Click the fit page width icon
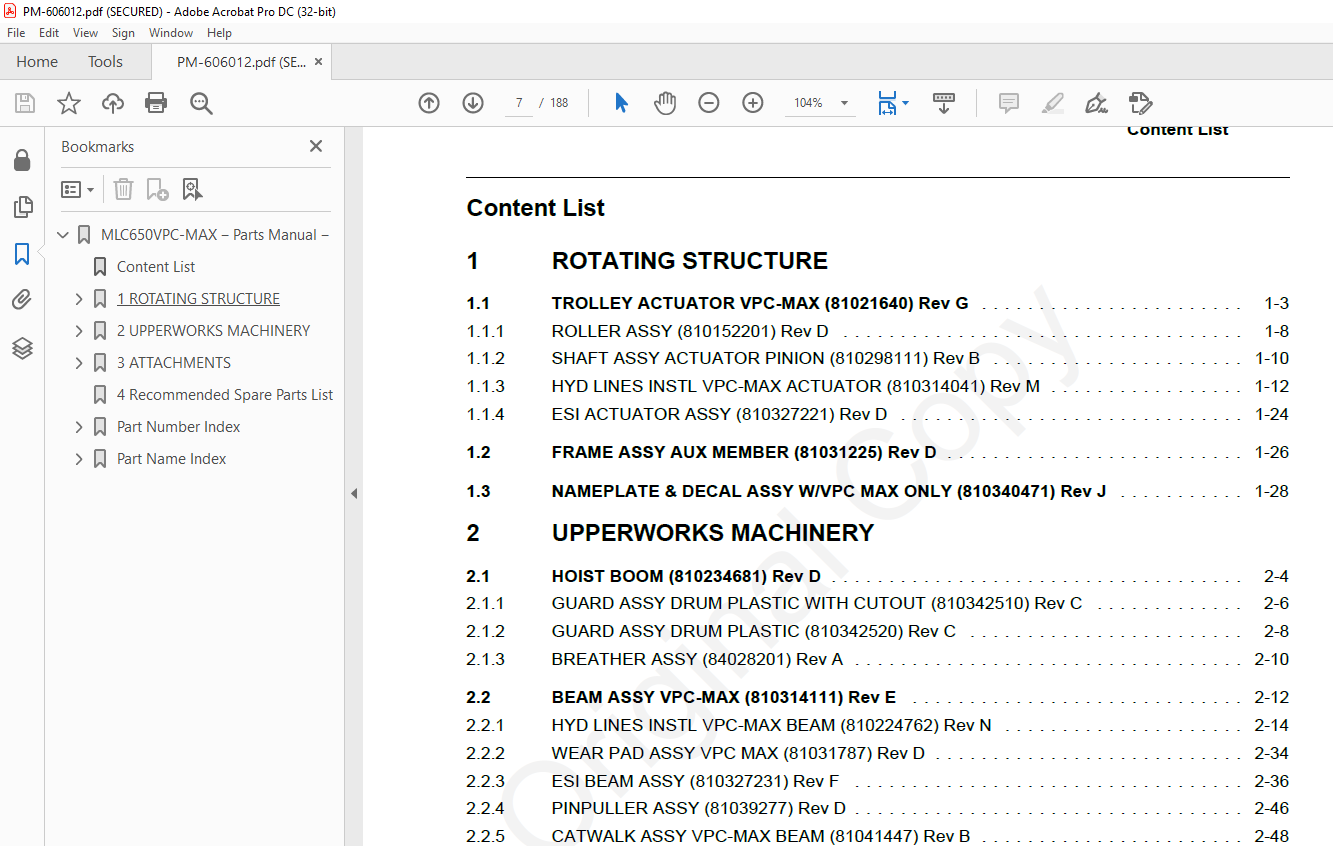Viewport: 1333px width, 846px height. coord(887,103)
